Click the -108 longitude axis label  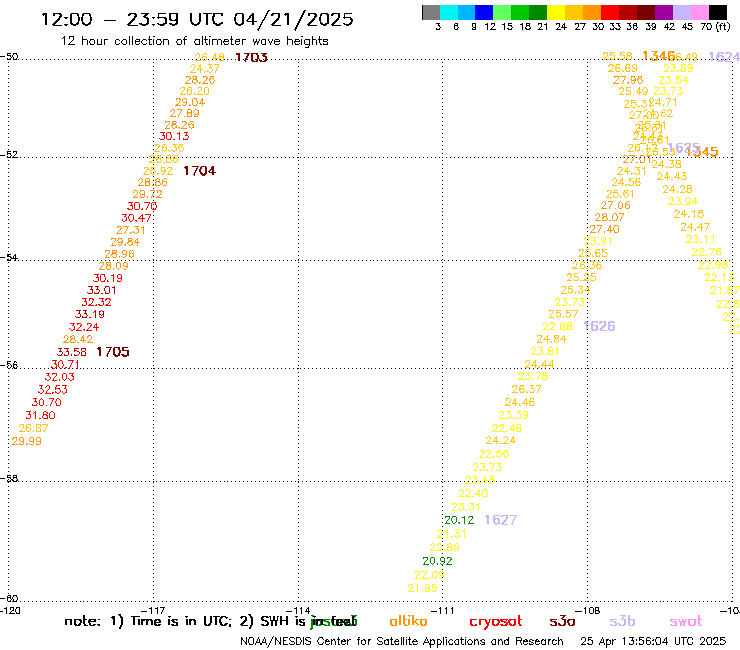[x=588, y=611]
